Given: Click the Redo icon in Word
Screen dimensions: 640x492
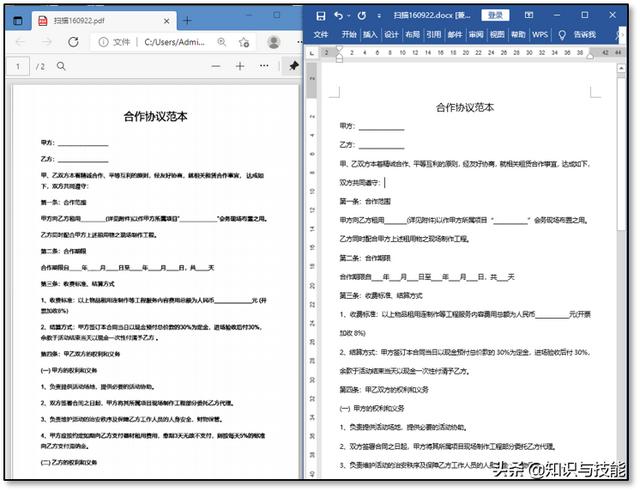Looking at the screenshot, I should click(362, 16).
